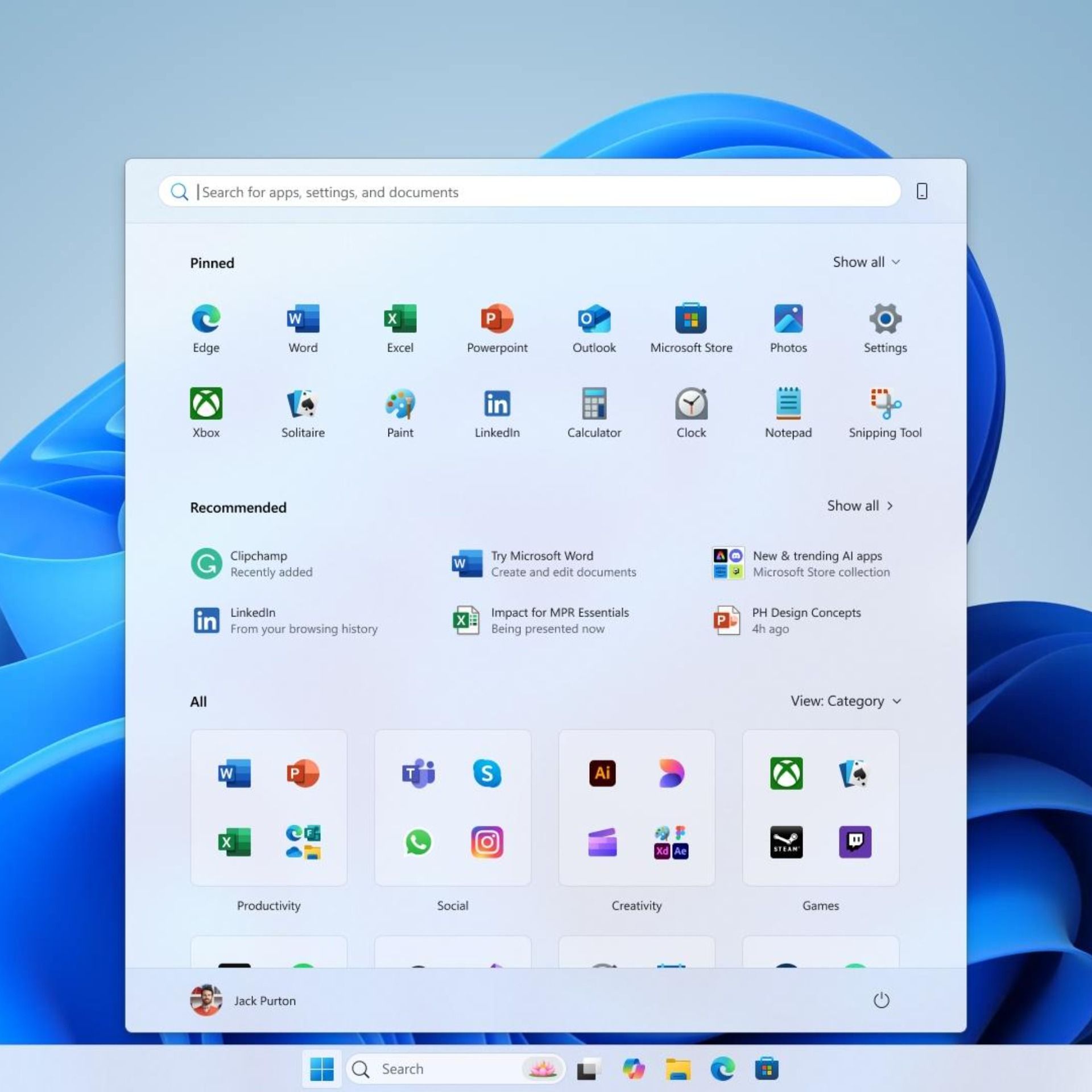Click the Start menu search field

coord(529,192)
